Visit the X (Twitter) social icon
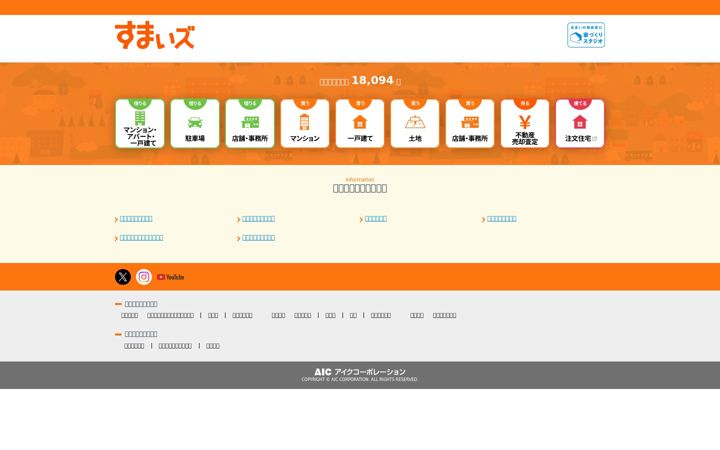 click(123, 277)
